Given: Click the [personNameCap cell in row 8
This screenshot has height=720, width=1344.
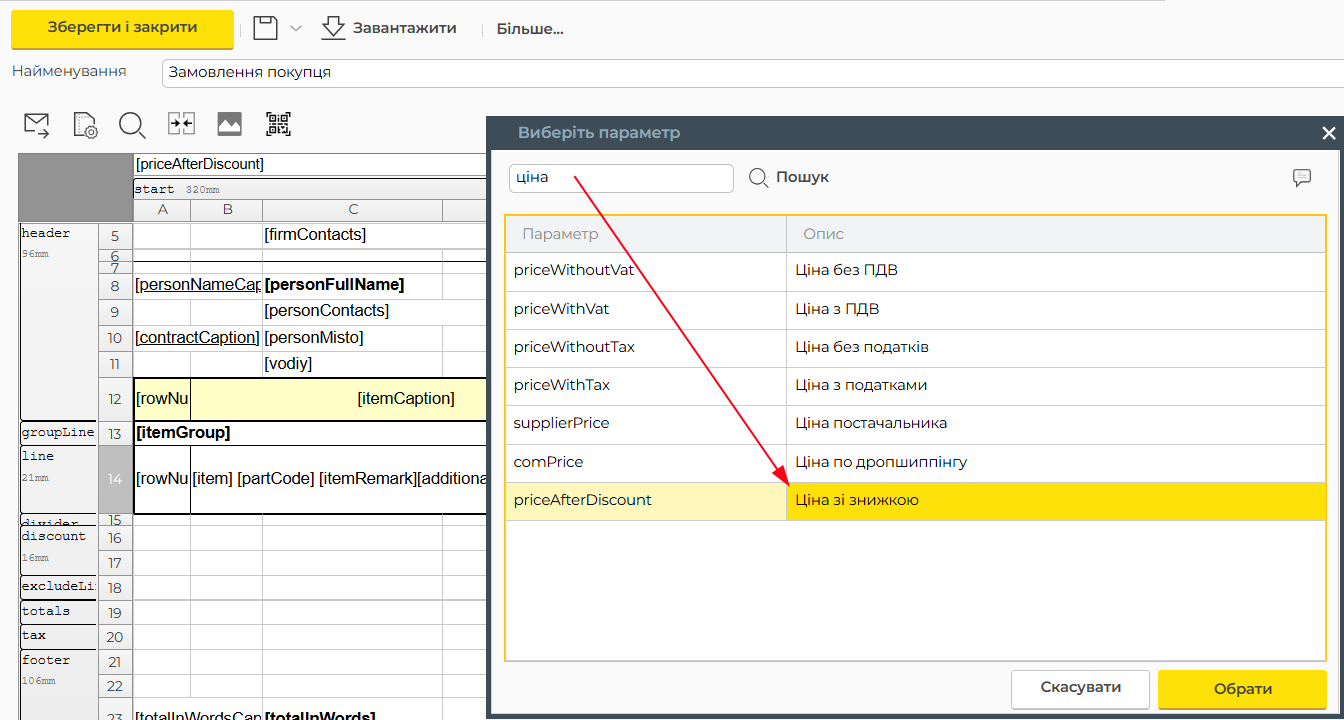Looking at the screenshot, I should point(198,285).
